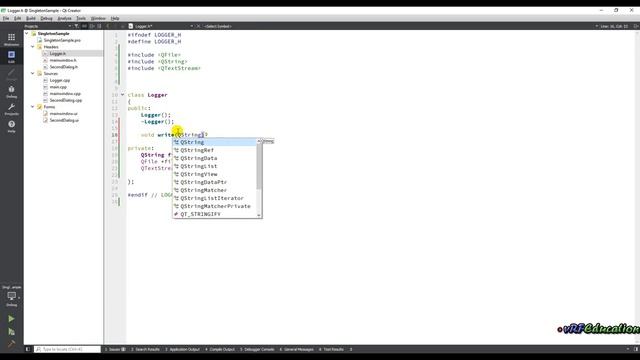Image resolution: width=640 pixels, height=360 pixels.
Task: Open the Help menu
Action: click(115, 18)
